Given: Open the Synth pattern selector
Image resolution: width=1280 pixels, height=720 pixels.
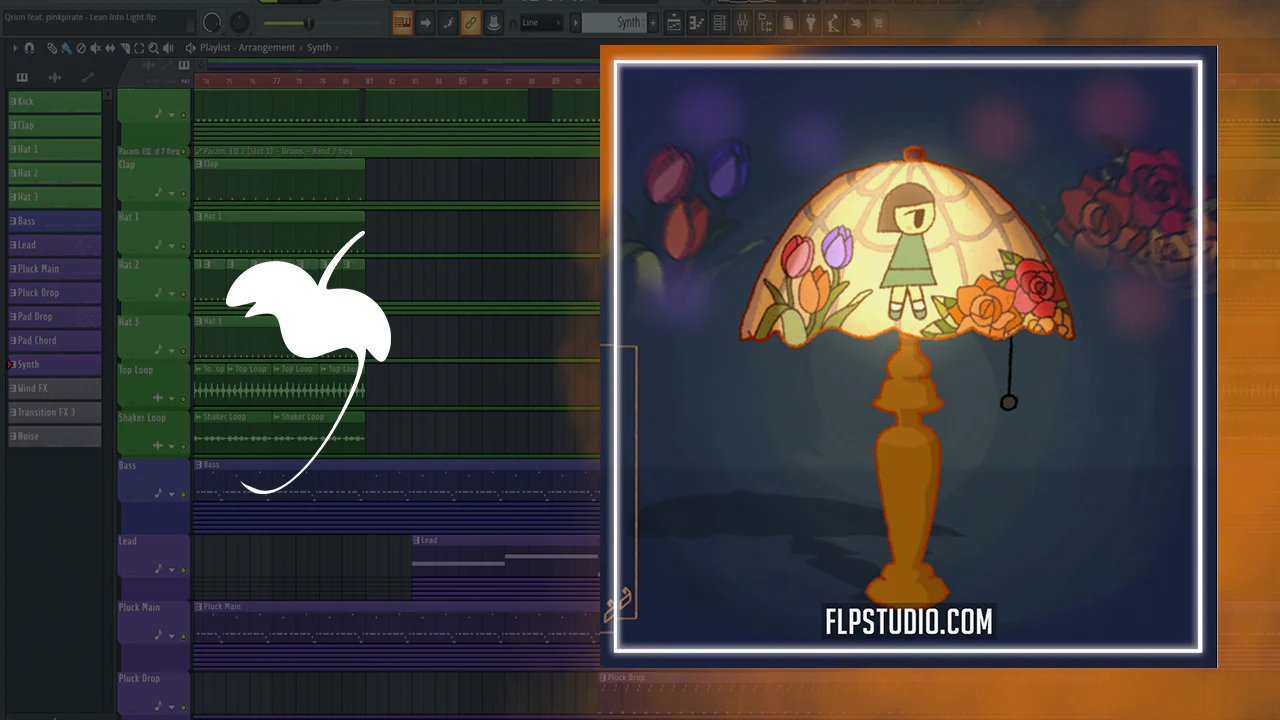Looking at the screenshot, I should point(614,23).
